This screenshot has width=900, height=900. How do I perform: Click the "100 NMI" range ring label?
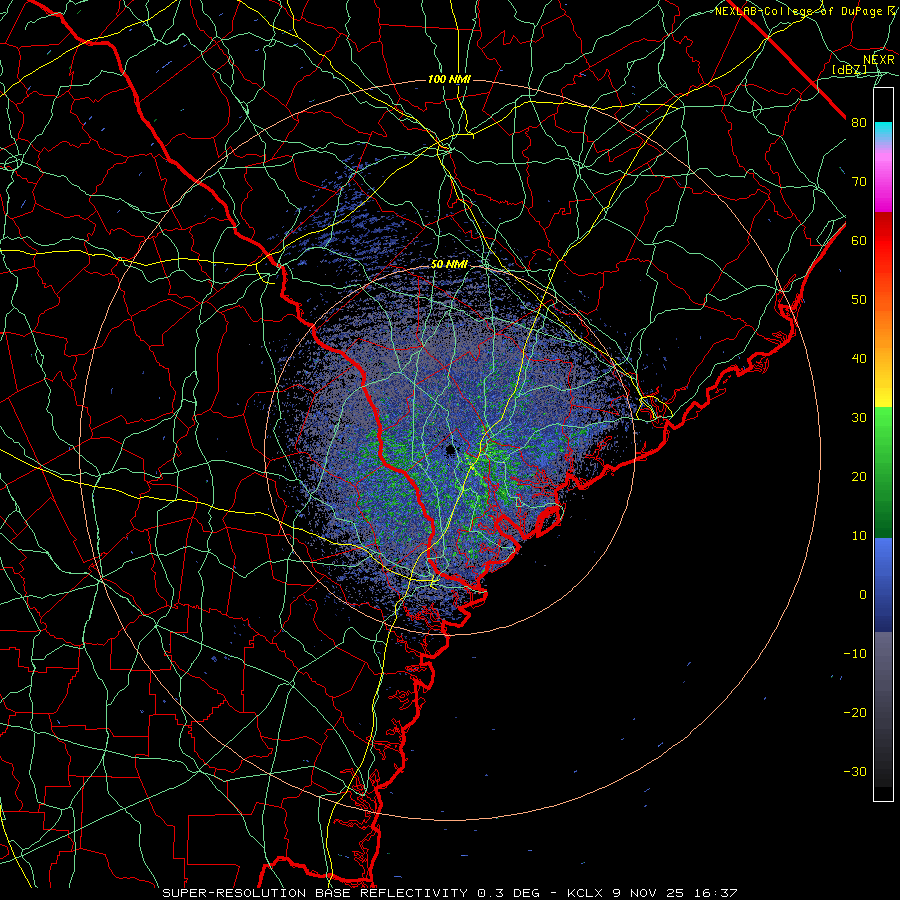point(449,79)
